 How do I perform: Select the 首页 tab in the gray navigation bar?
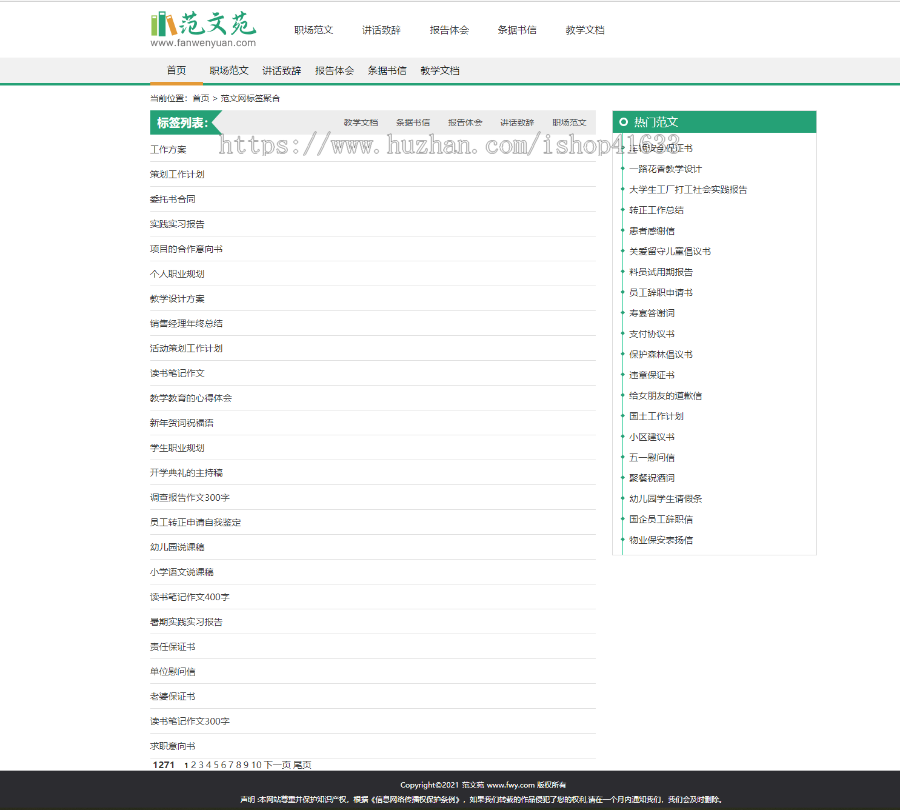pos(176,71)
